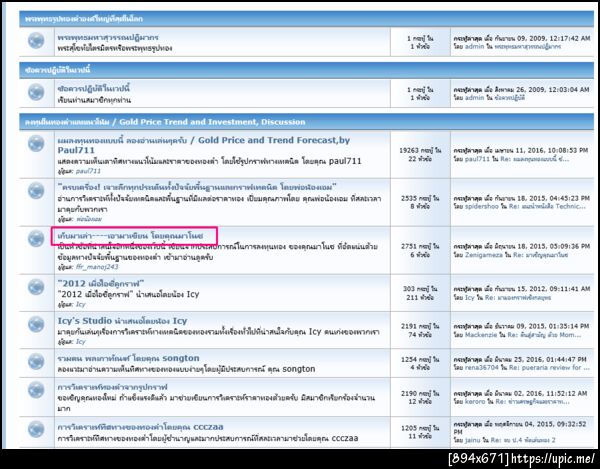Click moderator link ffr_manoj243

click(x=97, y=267)
